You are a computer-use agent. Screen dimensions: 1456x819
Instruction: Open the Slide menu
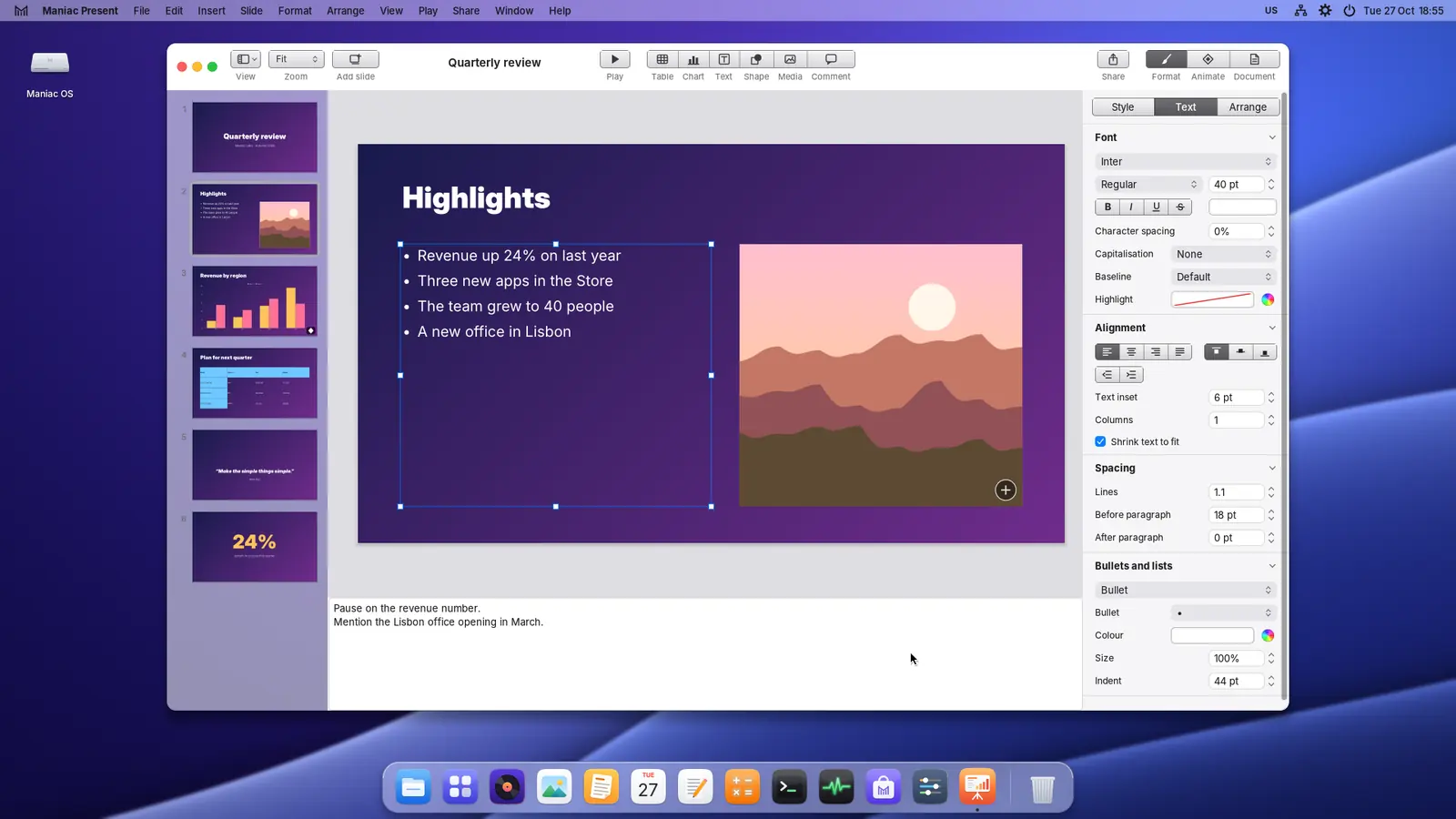(x=251, y=11)
